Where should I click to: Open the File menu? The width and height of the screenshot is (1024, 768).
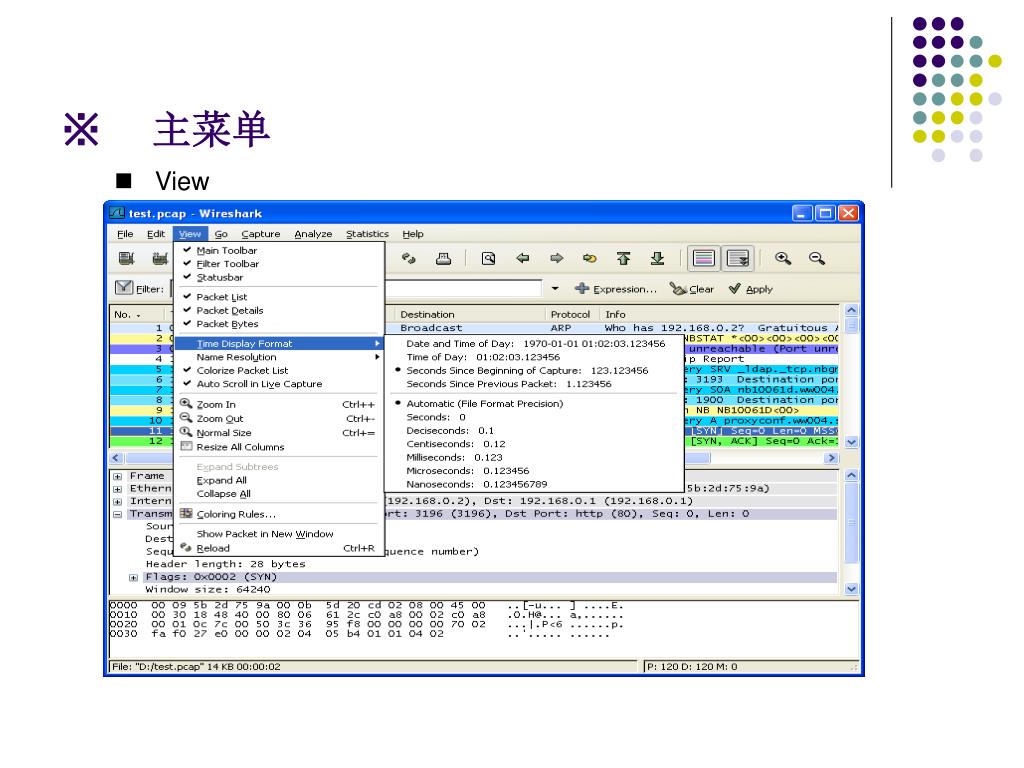[x=125, y=234]
